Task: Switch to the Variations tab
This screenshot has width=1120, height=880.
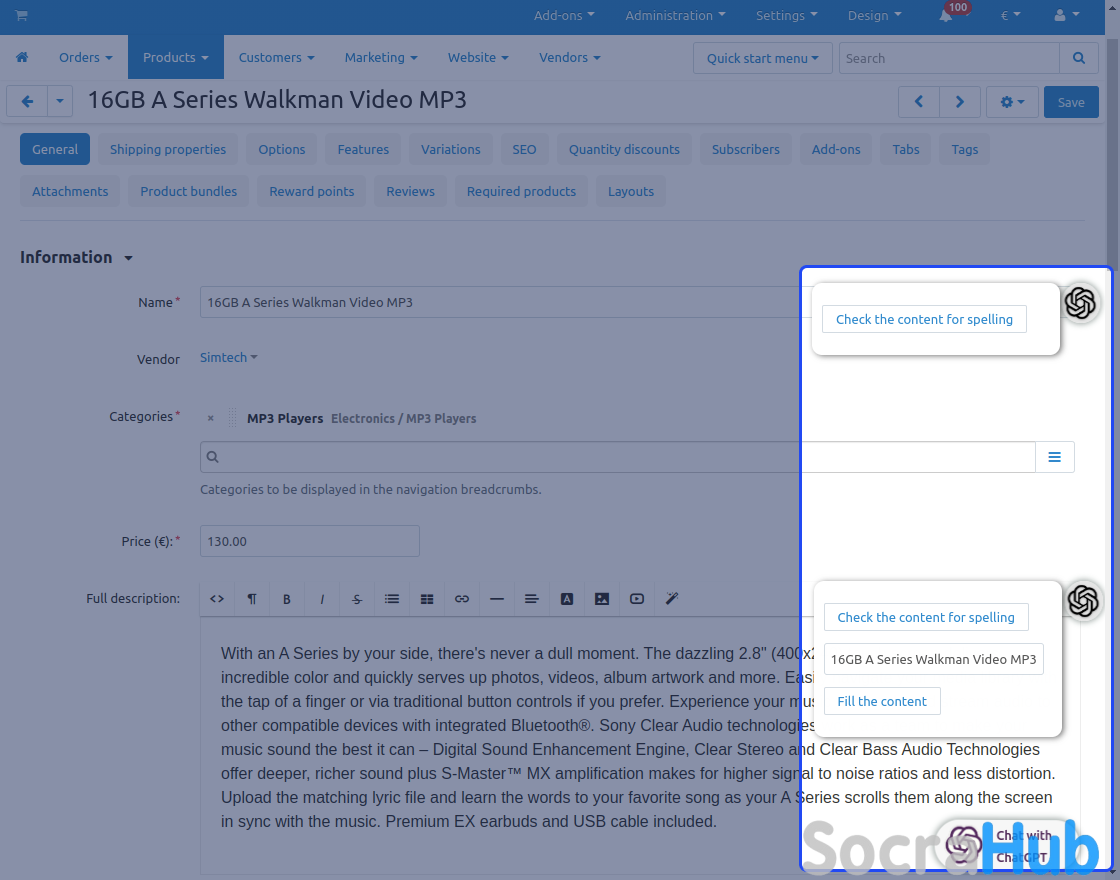Action: (x=451, y=149)
